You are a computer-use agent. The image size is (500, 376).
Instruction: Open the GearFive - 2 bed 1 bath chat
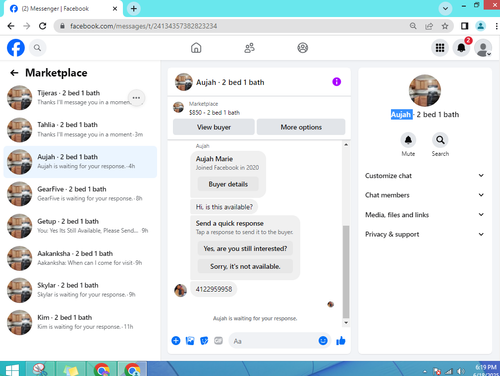click(x=80, y=194)
